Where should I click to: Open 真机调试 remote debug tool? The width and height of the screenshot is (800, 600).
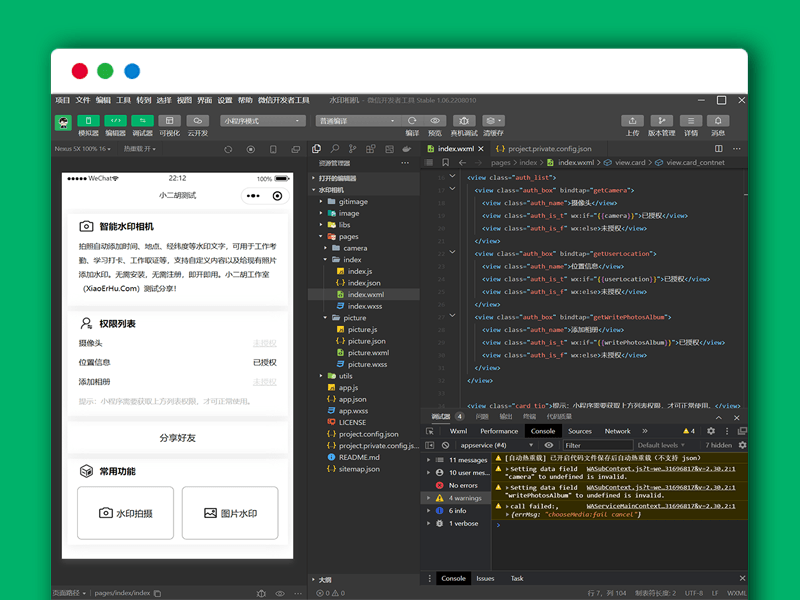click(464, 121)
